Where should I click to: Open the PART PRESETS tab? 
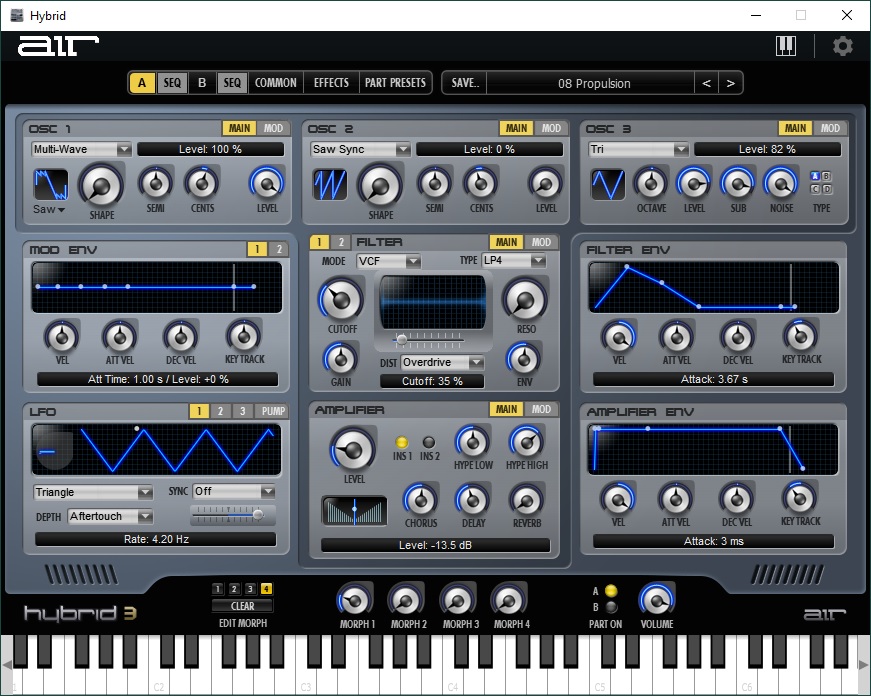395,83
